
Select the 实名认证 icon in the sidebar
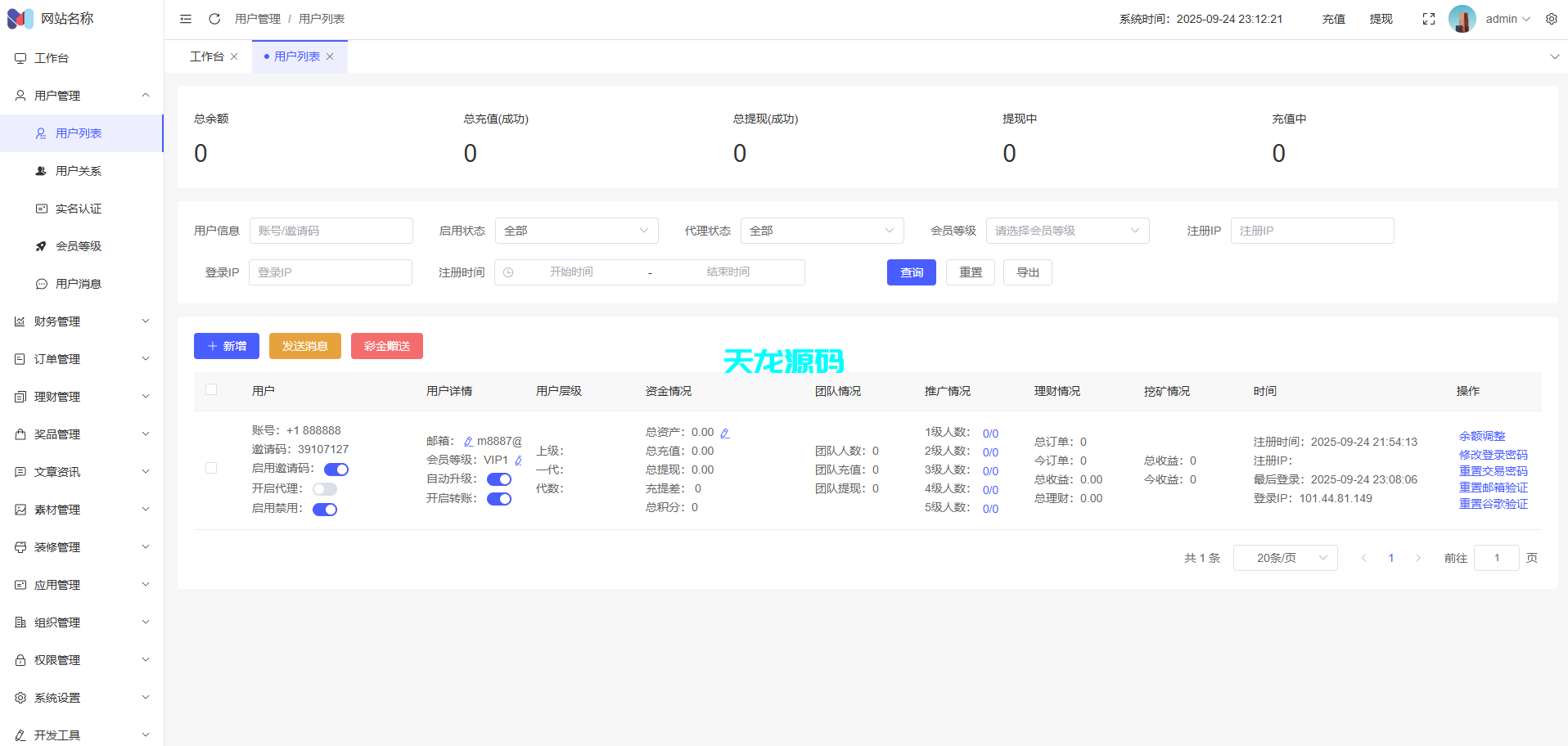point(41,208)
